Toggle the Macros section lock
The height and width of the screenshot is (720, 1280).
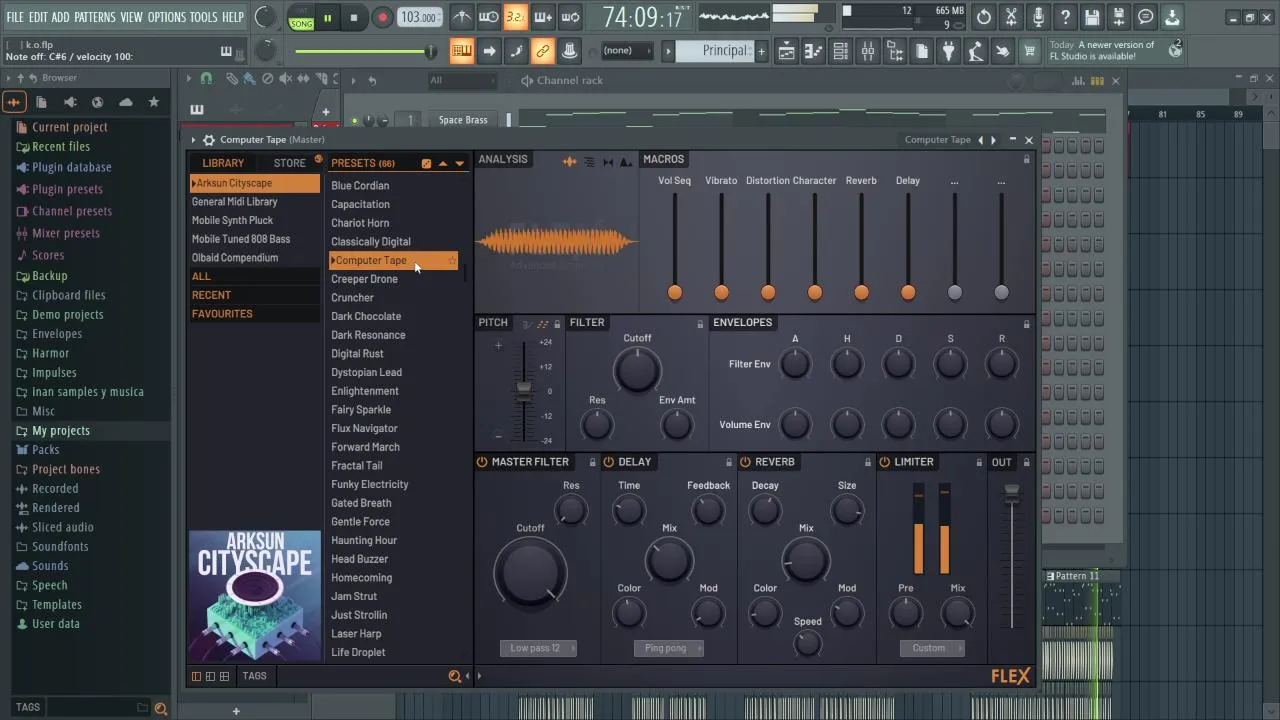coord(1026,160)
